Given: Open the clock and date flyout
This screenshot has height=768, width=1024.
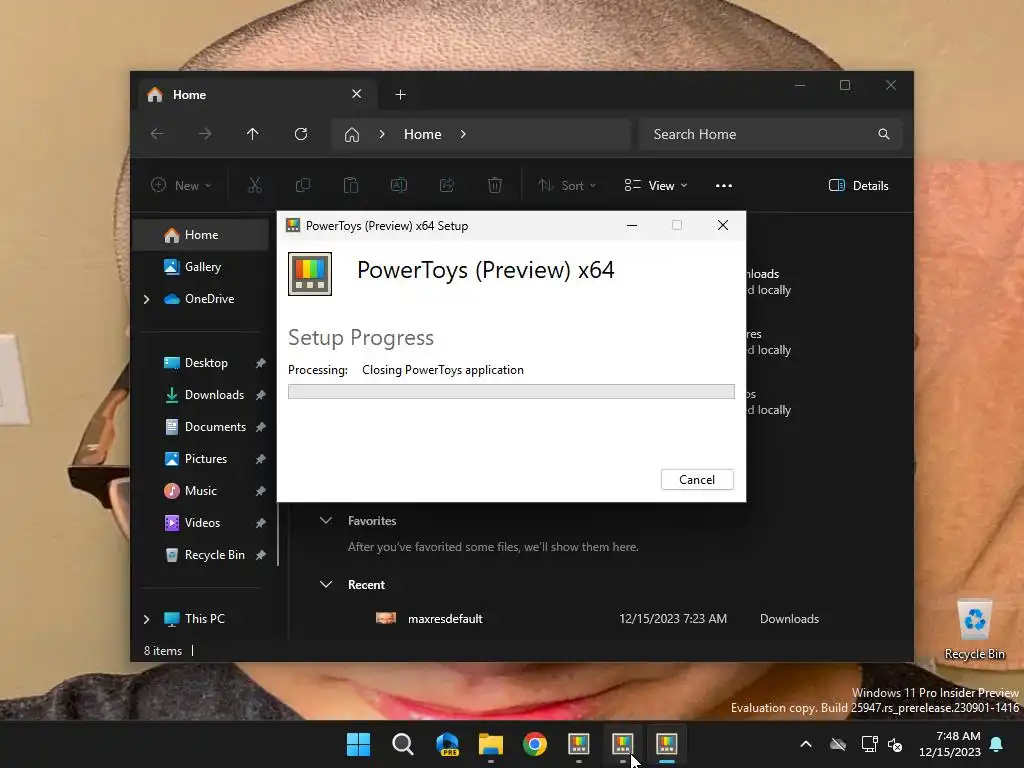Looking at the screenshot, I should [x=950, y=744].
